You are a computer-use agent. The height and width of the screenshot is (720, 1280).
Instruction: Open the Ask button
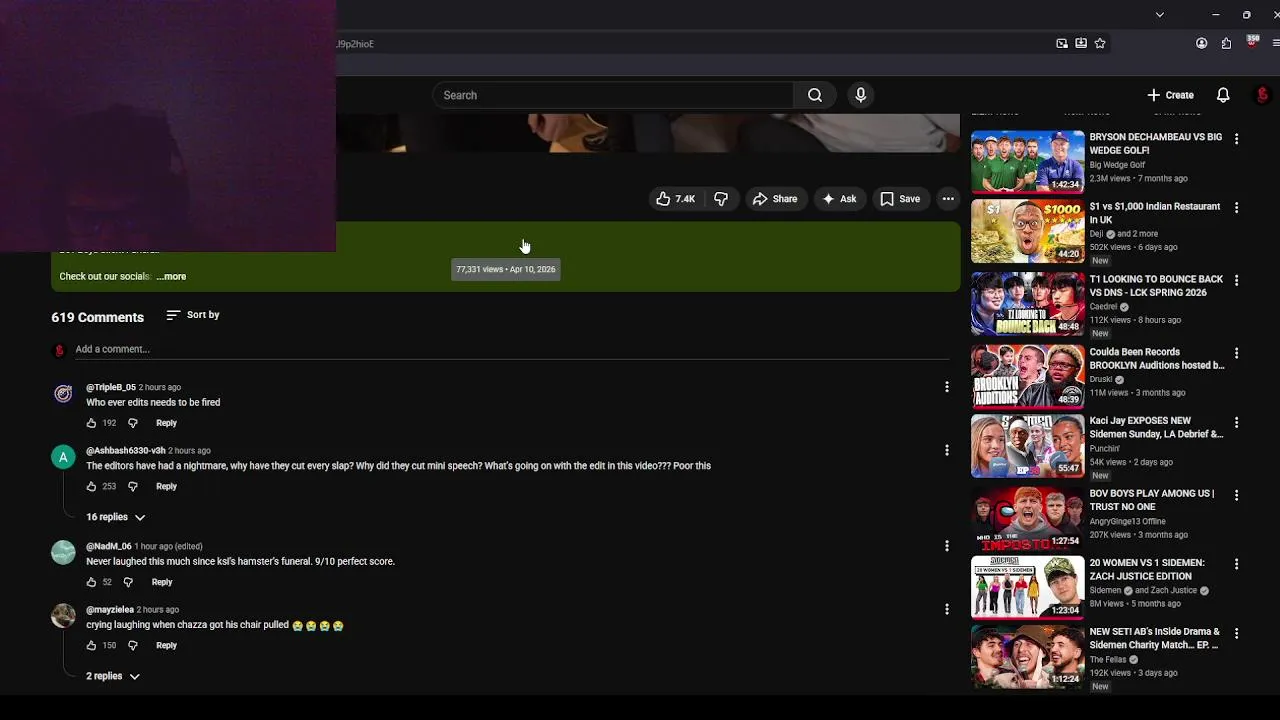(x=839, y=199)
